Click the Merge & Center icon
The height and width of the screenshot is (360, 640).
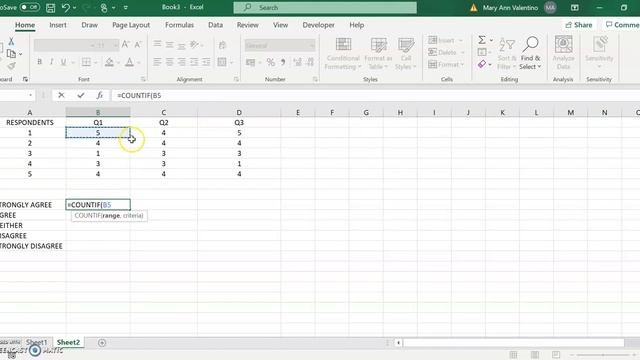pos(222,62)
